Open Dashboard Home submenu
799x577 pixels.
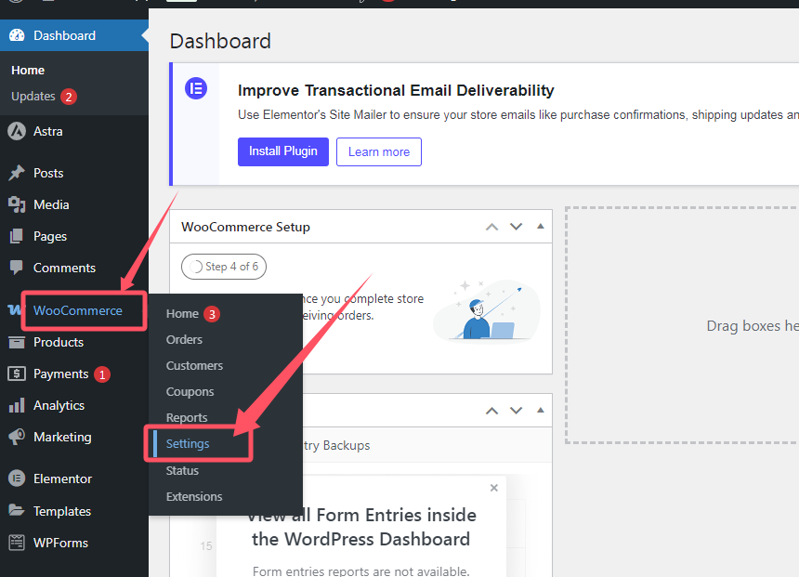[28, 70]
